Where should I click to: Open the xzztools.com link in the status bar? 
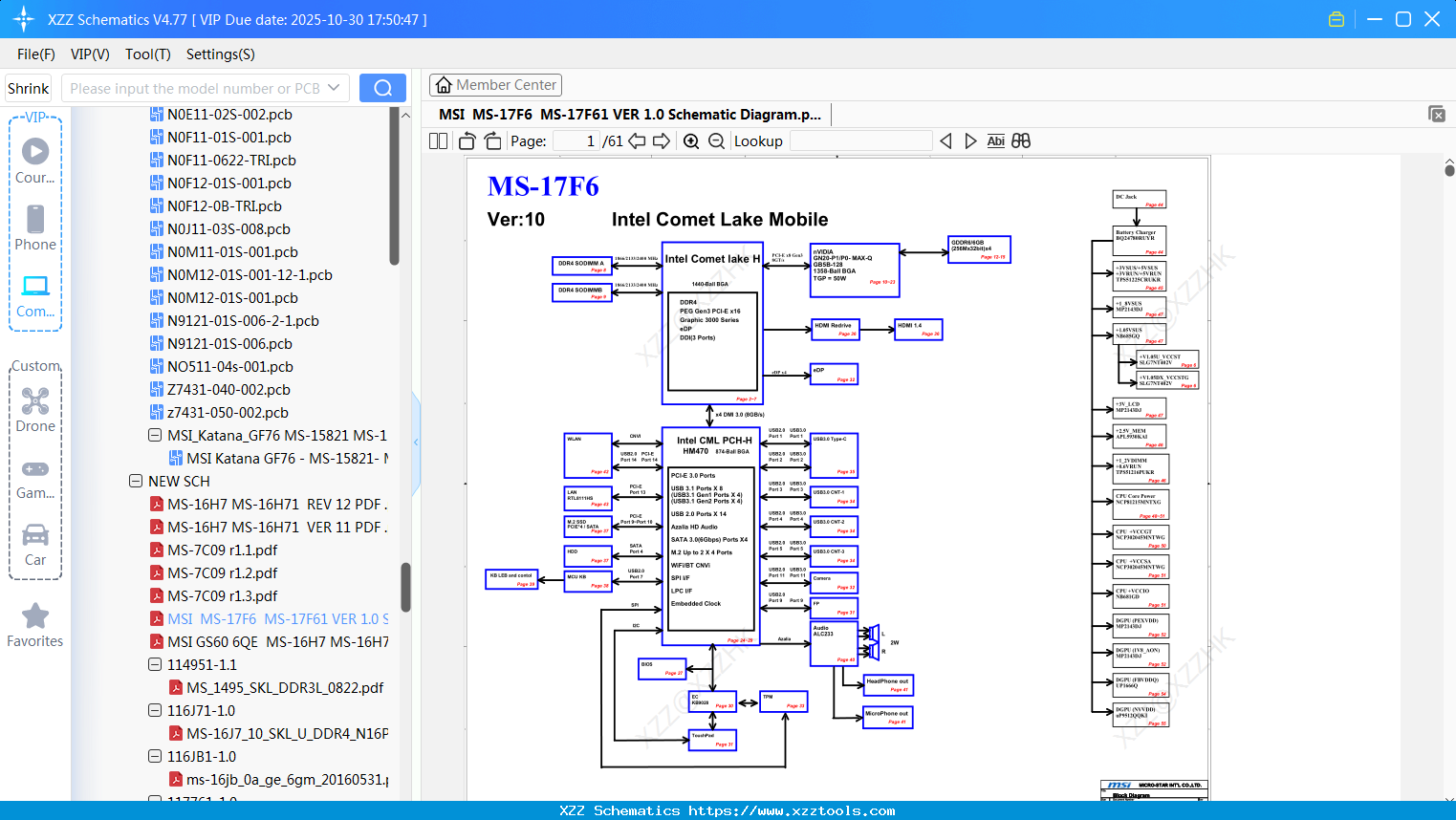(792, 810)
